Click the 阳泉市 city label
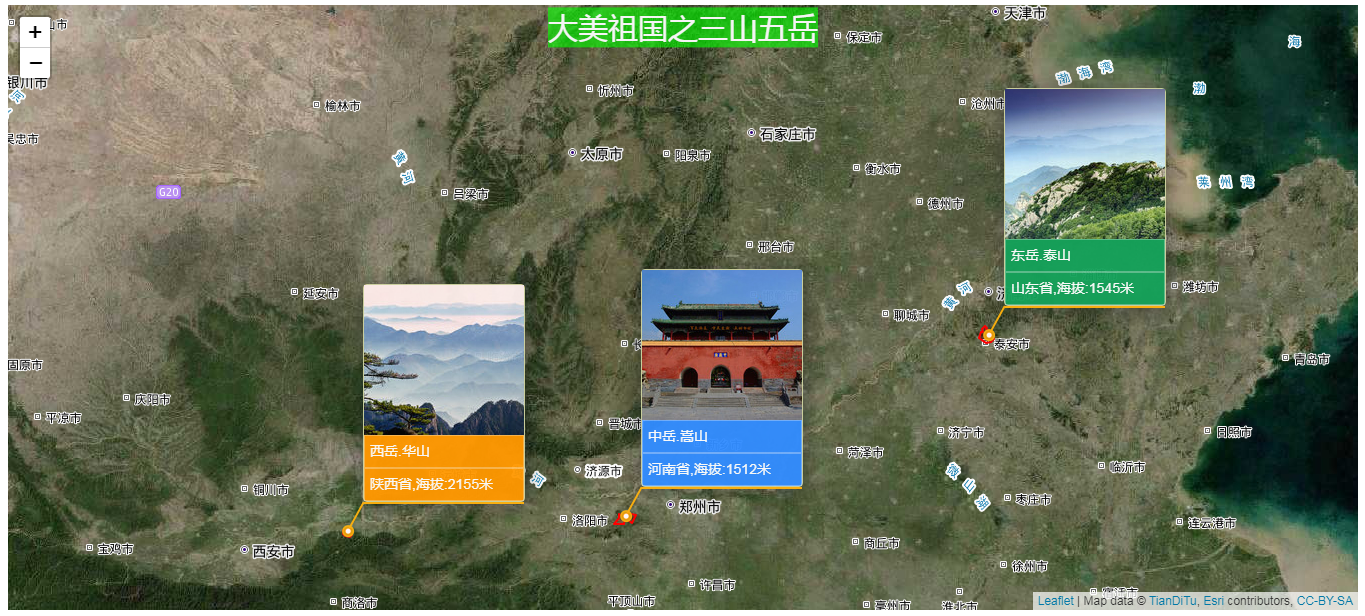This screenshot has height=616, width=1365. pos(692,155)
